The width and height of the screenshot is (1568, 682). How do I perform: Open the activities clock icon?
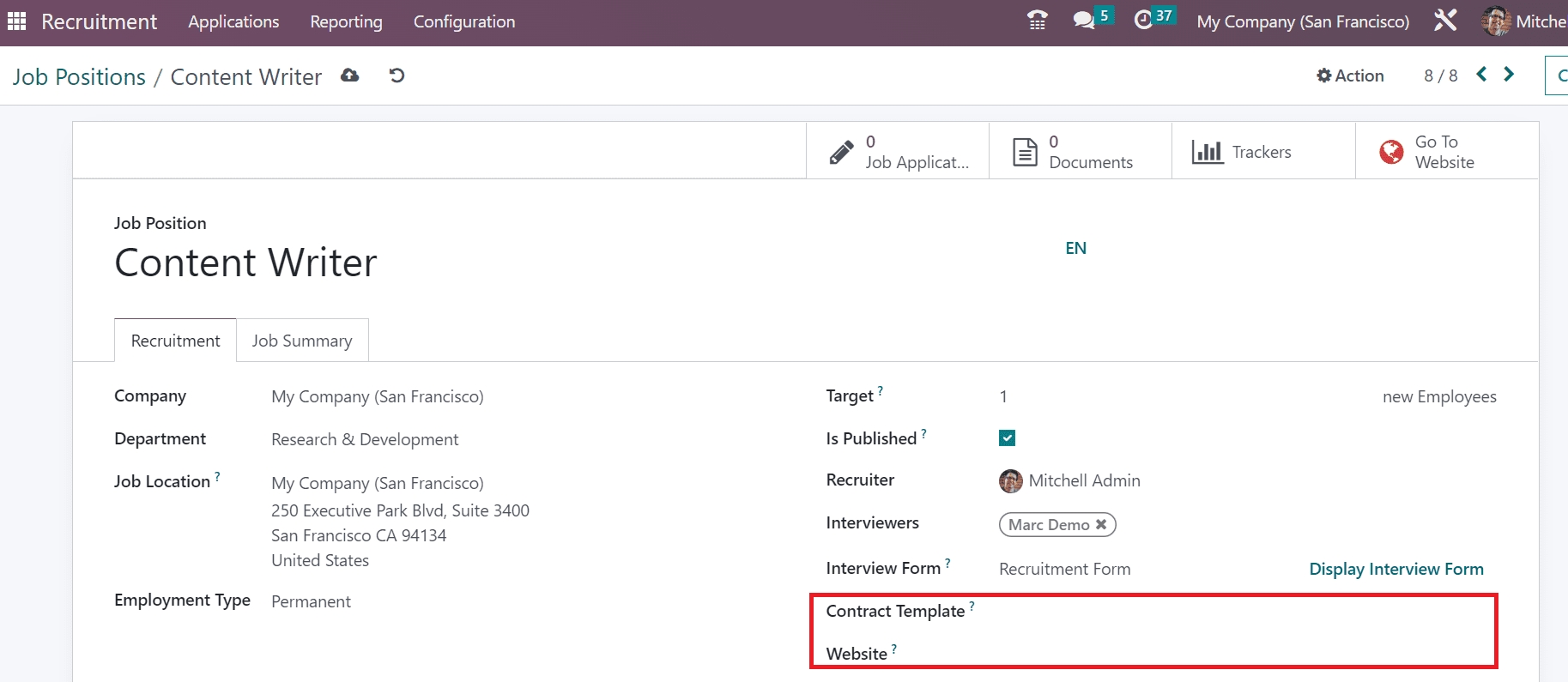pos(1143,21)
